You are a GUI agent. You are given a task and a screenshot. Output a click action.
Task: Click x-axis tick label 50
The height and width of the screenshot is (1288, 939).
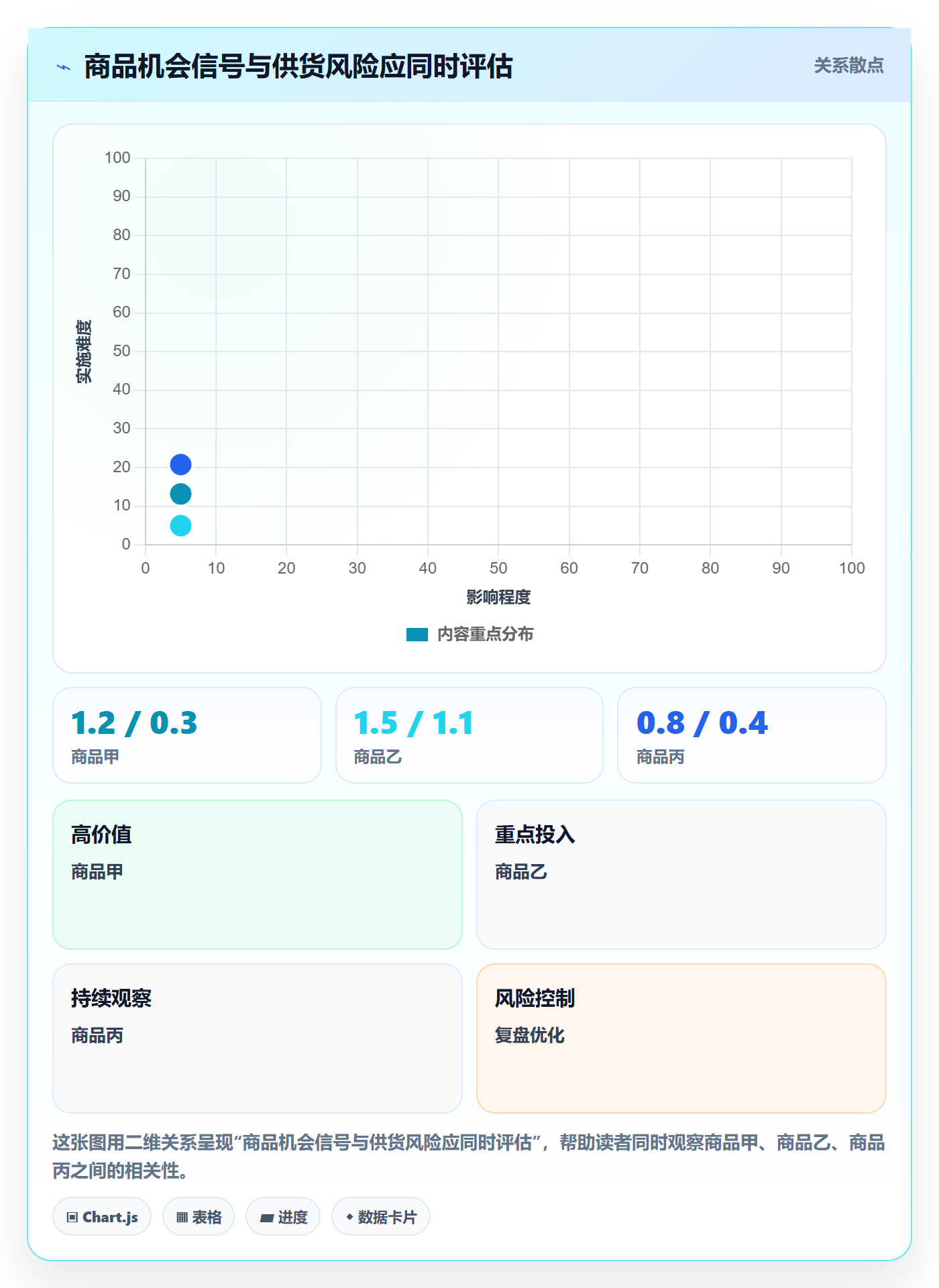coord(498,568)
